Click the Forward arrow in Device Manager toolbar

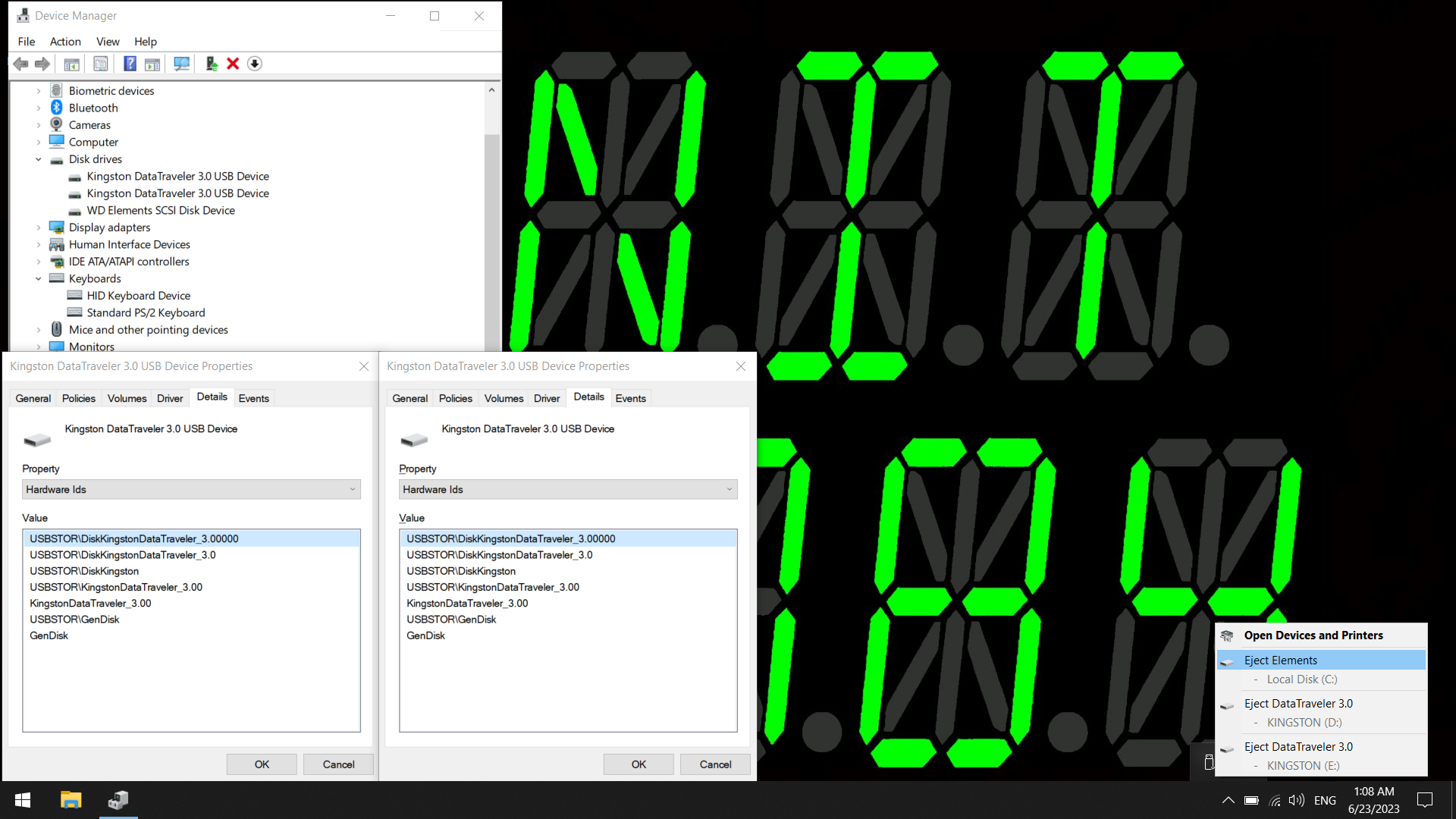pyautogui.click(x=42, y=64)
